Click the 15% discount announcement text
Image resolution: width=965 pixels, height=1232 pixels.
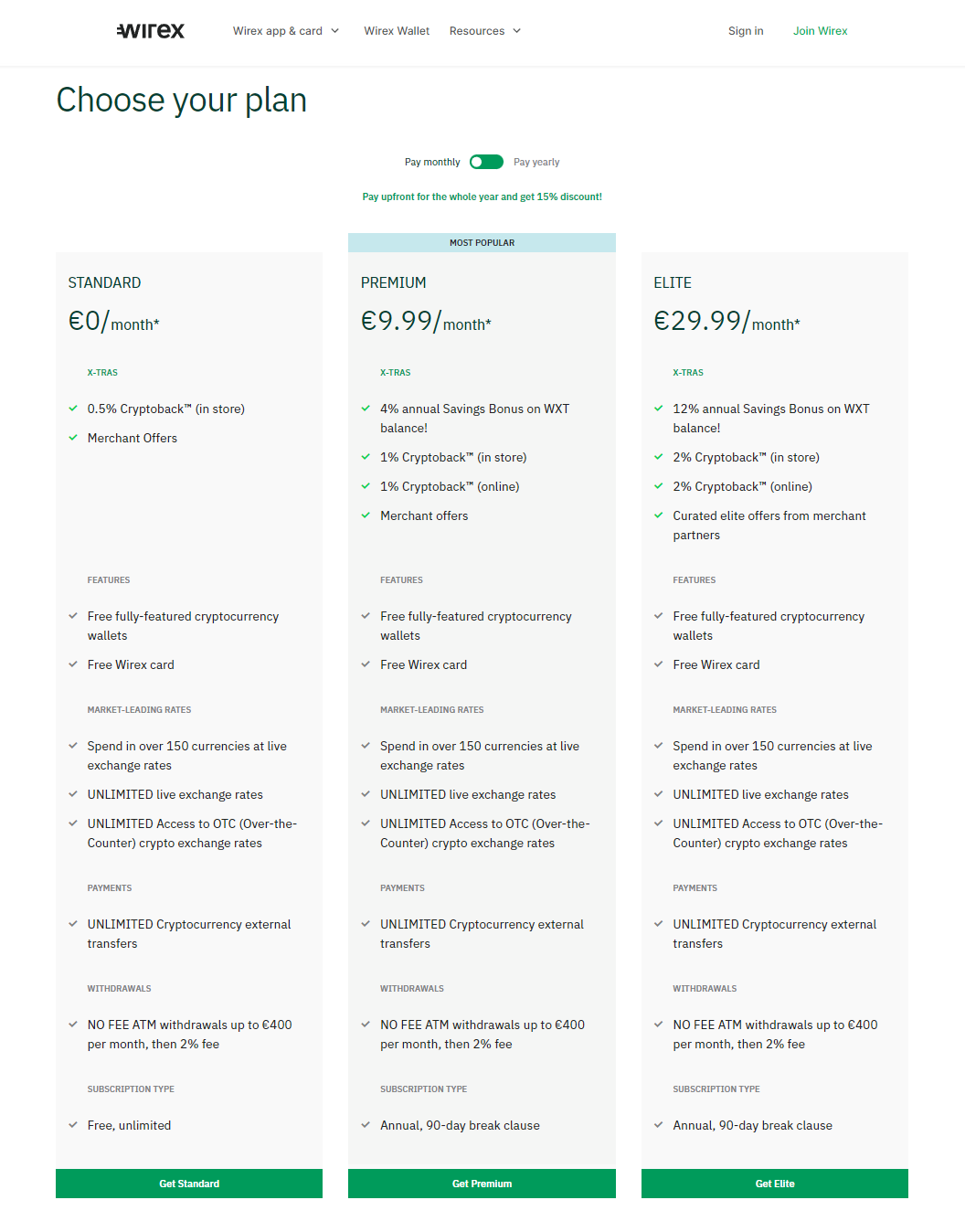pyautogui.click(x=482, y=196)
